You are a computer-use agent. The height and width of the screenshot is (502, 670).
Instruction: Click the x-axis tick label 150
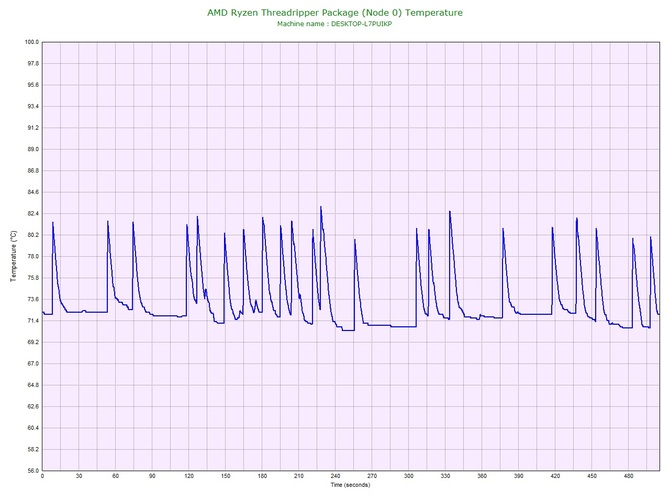pyautogui.click(x=226, y=476)
